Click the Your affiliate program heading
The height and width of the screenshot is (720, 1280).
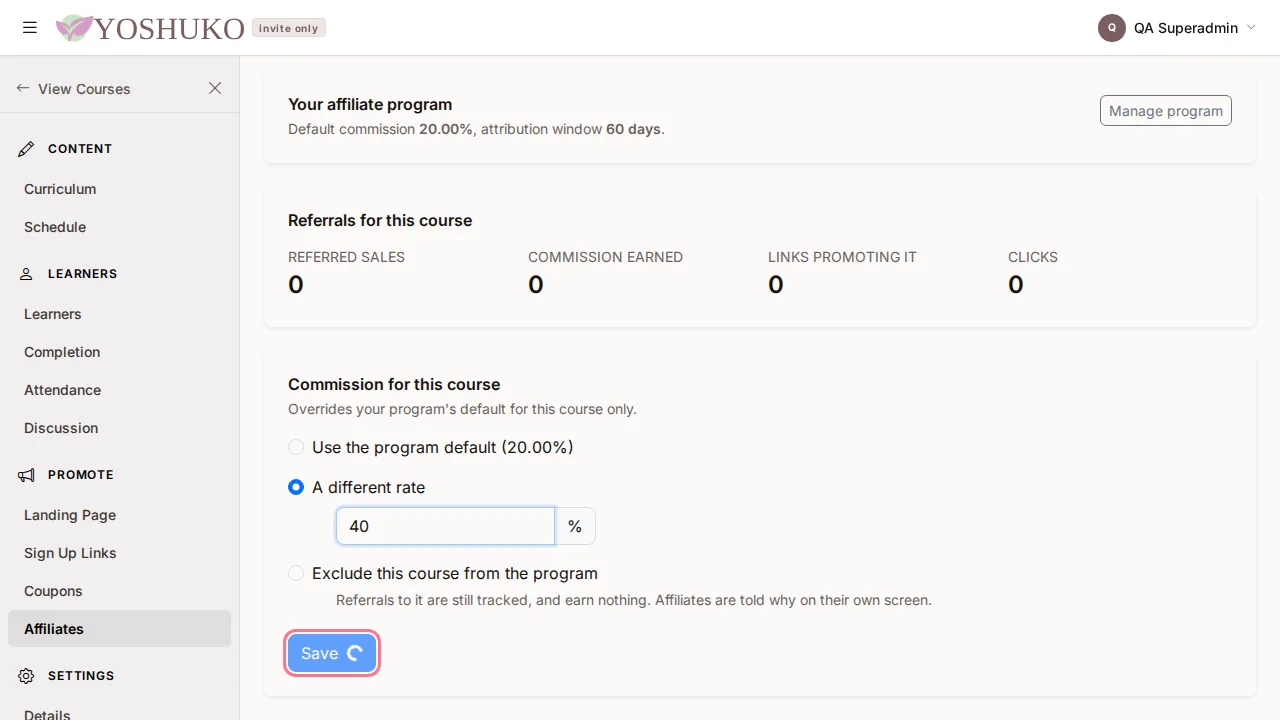pyautogui.click(x=370, y=104)
